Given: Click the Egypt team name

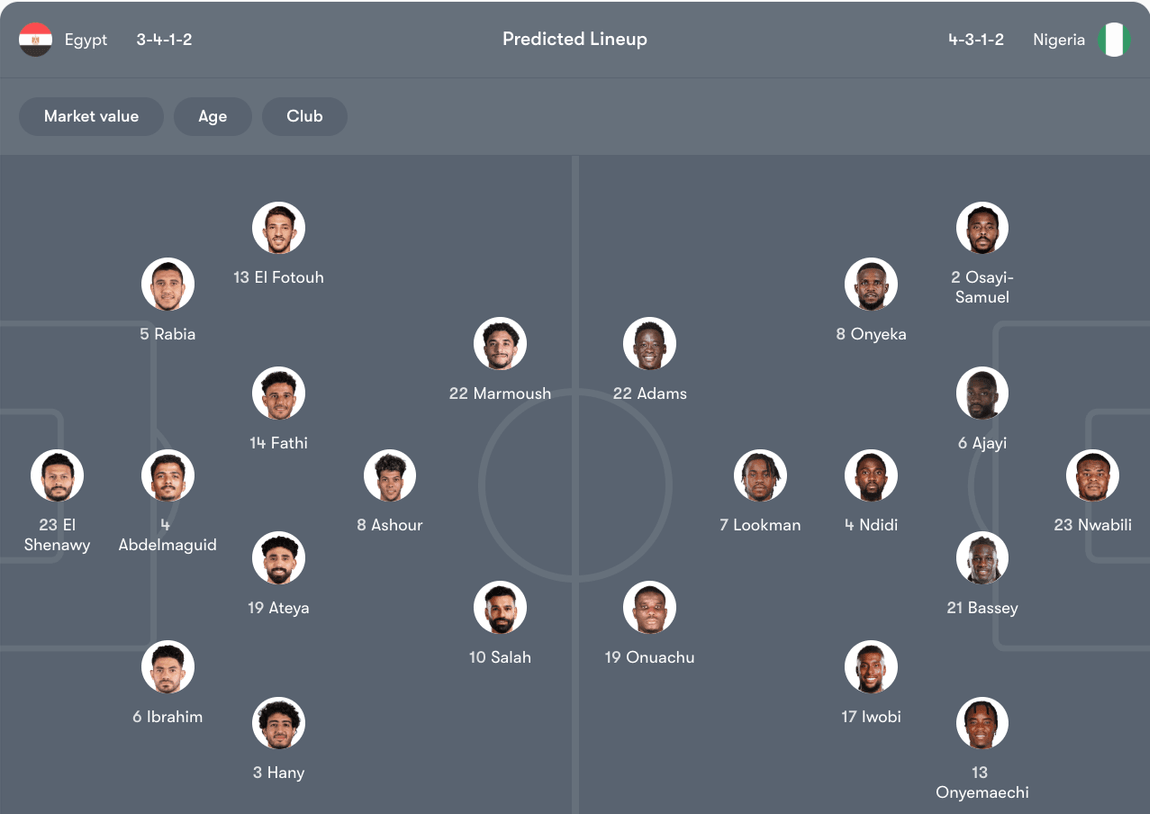Looking at the screenshot, I should pos(86,40).
